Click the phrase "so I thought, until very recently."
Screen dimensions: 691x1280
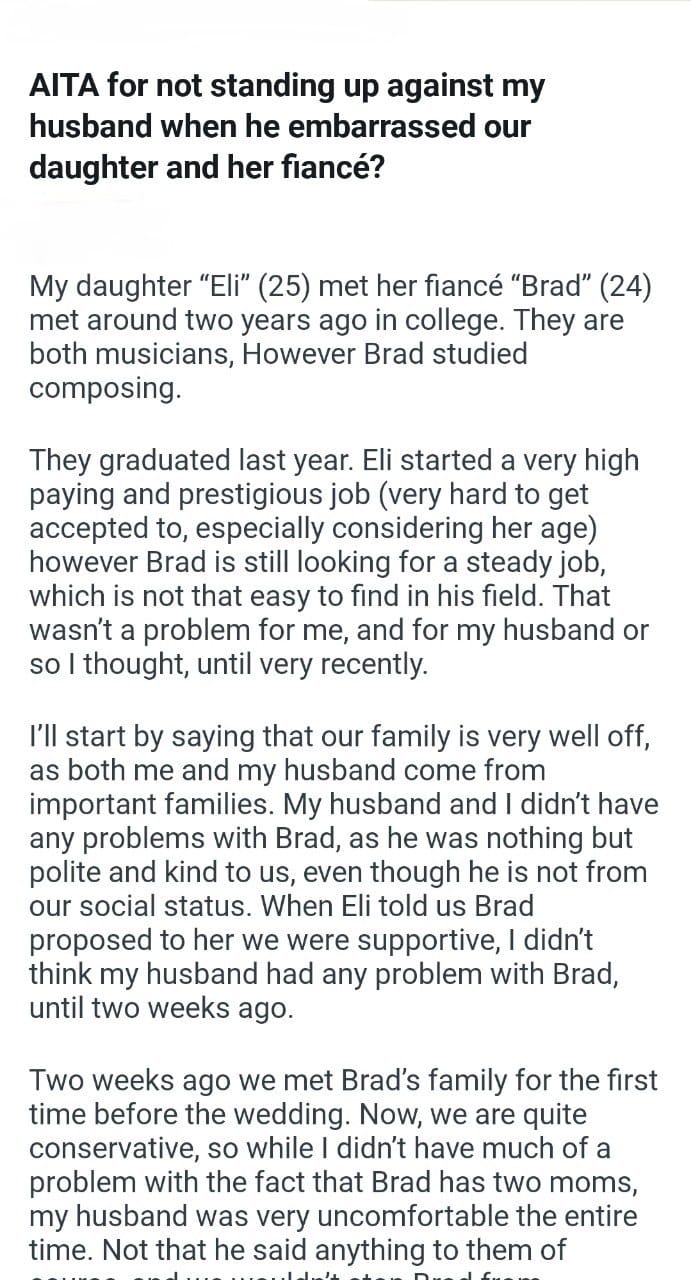(228, 665)
